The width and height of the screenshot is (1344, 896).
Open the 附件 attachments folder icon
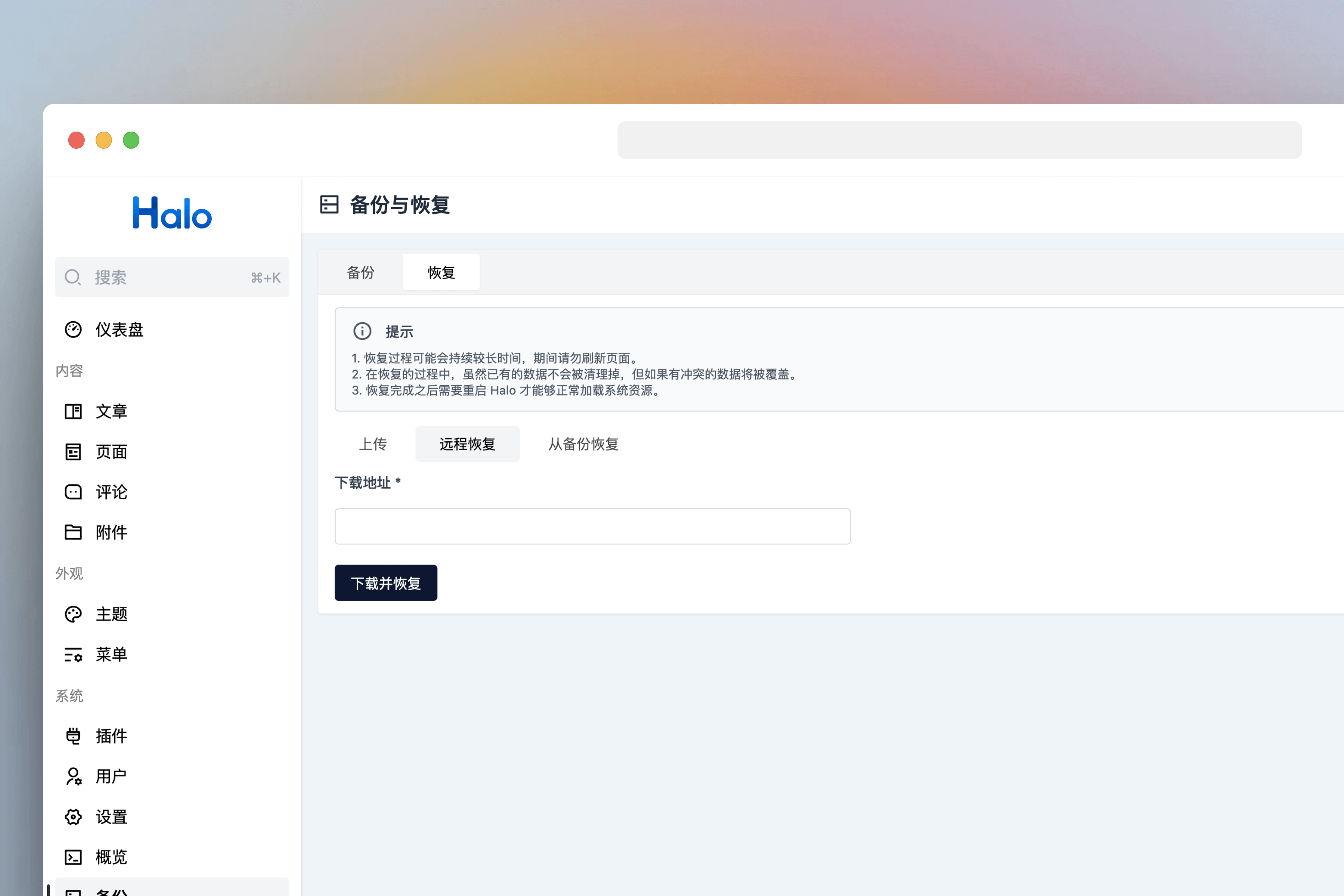(x=73, y=532)
